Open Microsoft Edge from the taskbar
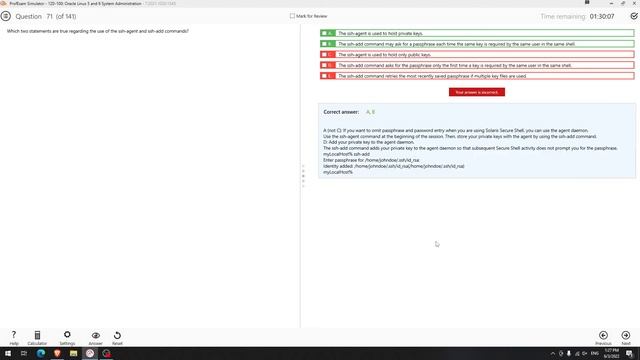The image size is (640, 360). pyautogui.click(x=40, y=353)
